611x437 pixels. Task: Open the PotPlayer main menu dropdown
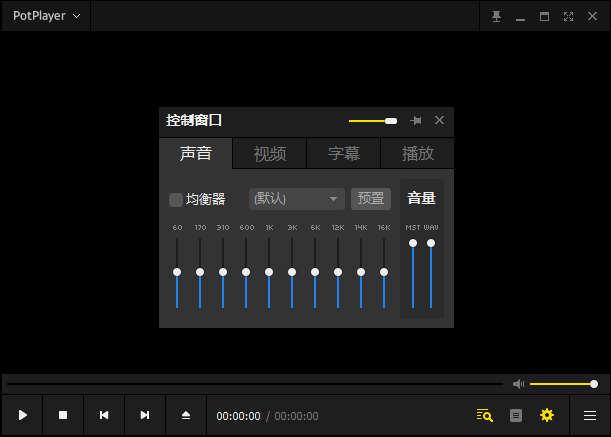[x=46, y=16]
